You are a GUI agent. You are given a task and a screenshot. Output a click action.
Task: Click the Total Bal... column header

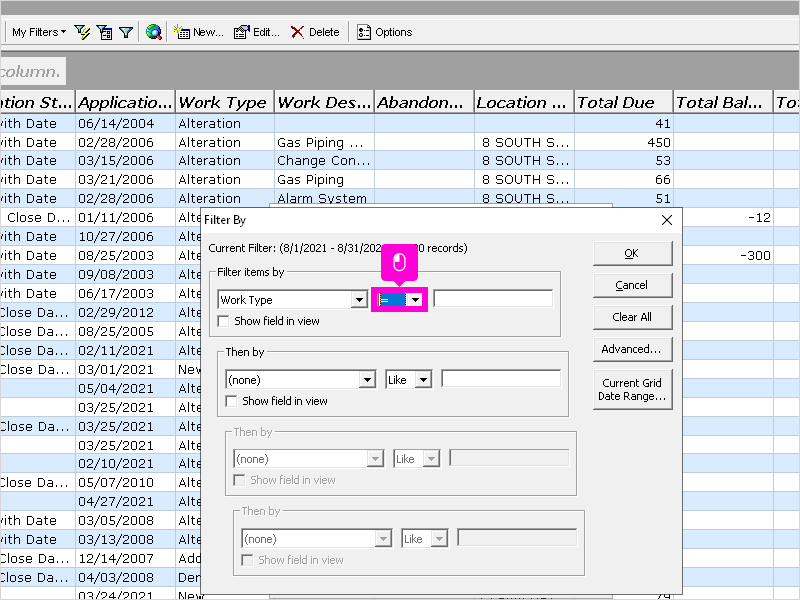point(723,103)
